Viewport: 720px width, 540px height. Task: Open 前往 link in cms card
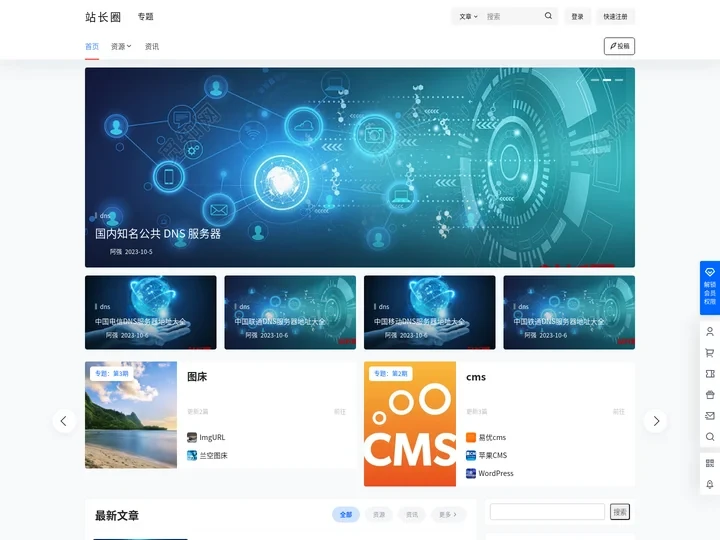coord(619,411)
